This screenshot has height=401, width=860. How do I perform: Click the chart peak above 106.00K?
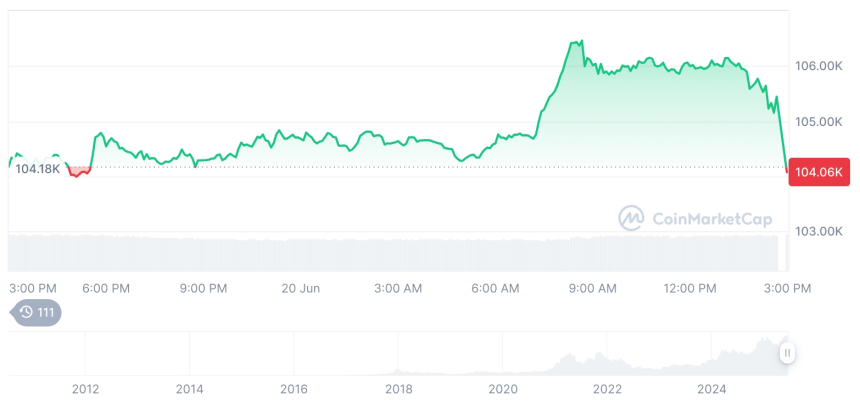coord(576,42)
